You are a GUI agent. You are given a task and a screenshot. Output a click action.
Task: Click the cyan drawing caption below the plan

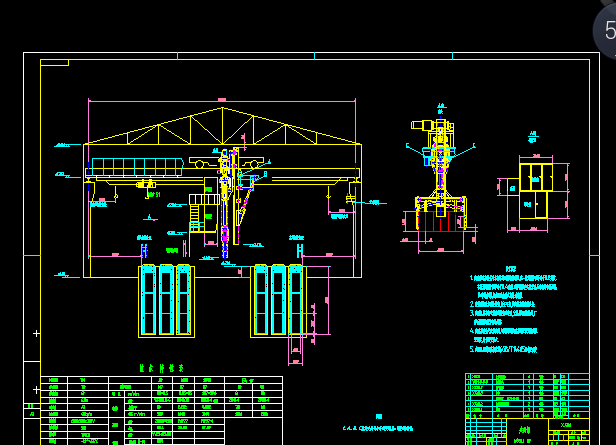(x=378, y=429)
